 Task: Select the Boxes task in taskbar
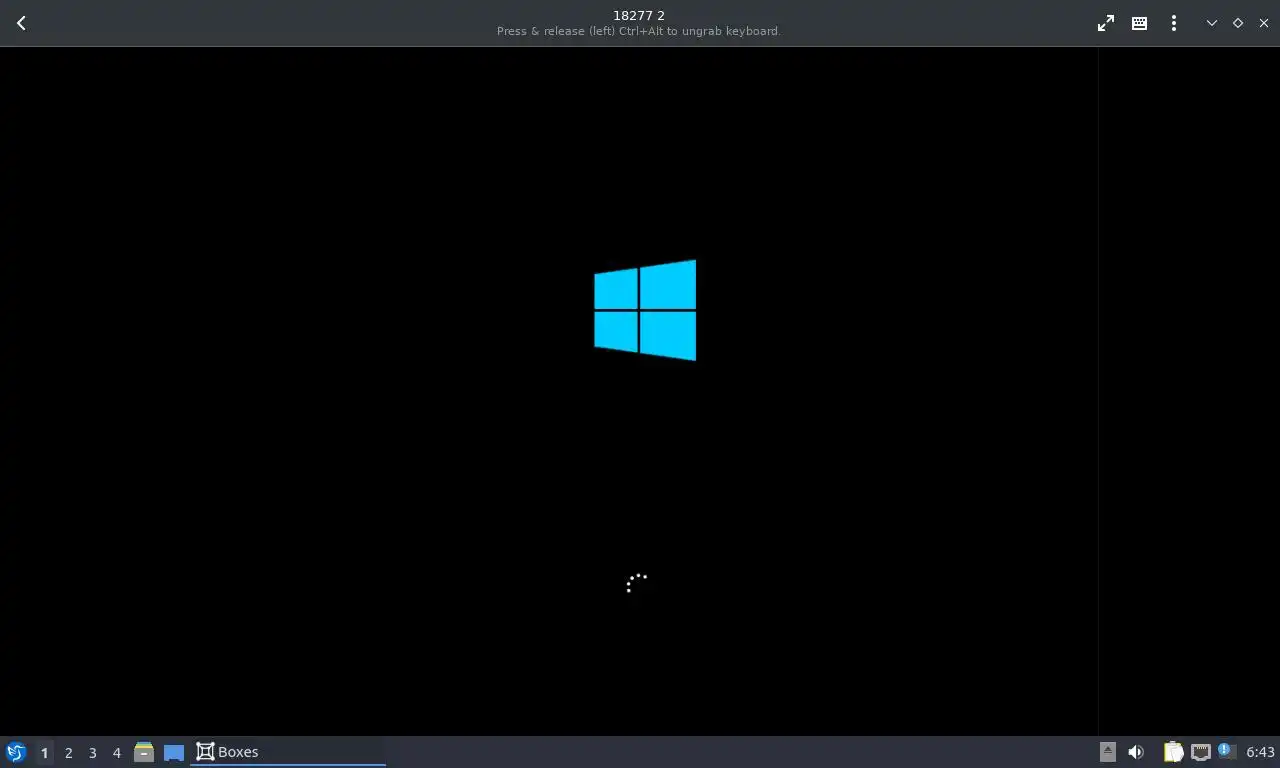point(288,752)
